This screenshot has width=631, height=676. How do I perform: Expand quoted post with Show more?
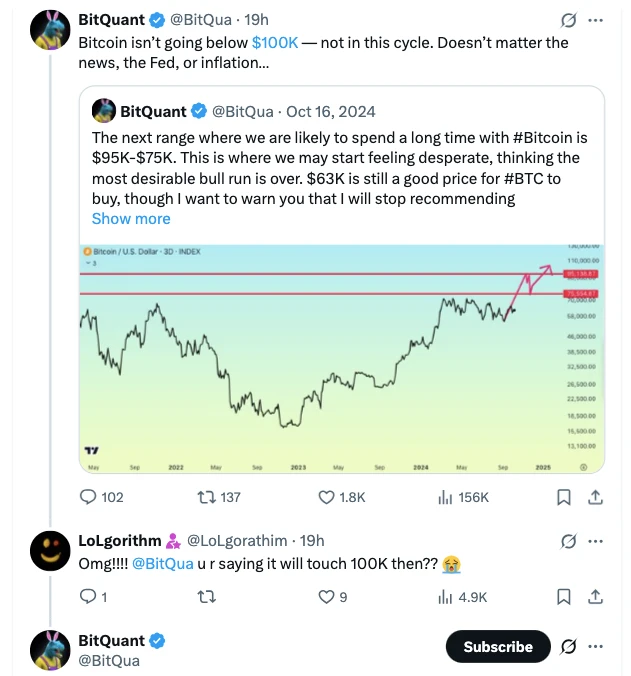click(131, 218)
